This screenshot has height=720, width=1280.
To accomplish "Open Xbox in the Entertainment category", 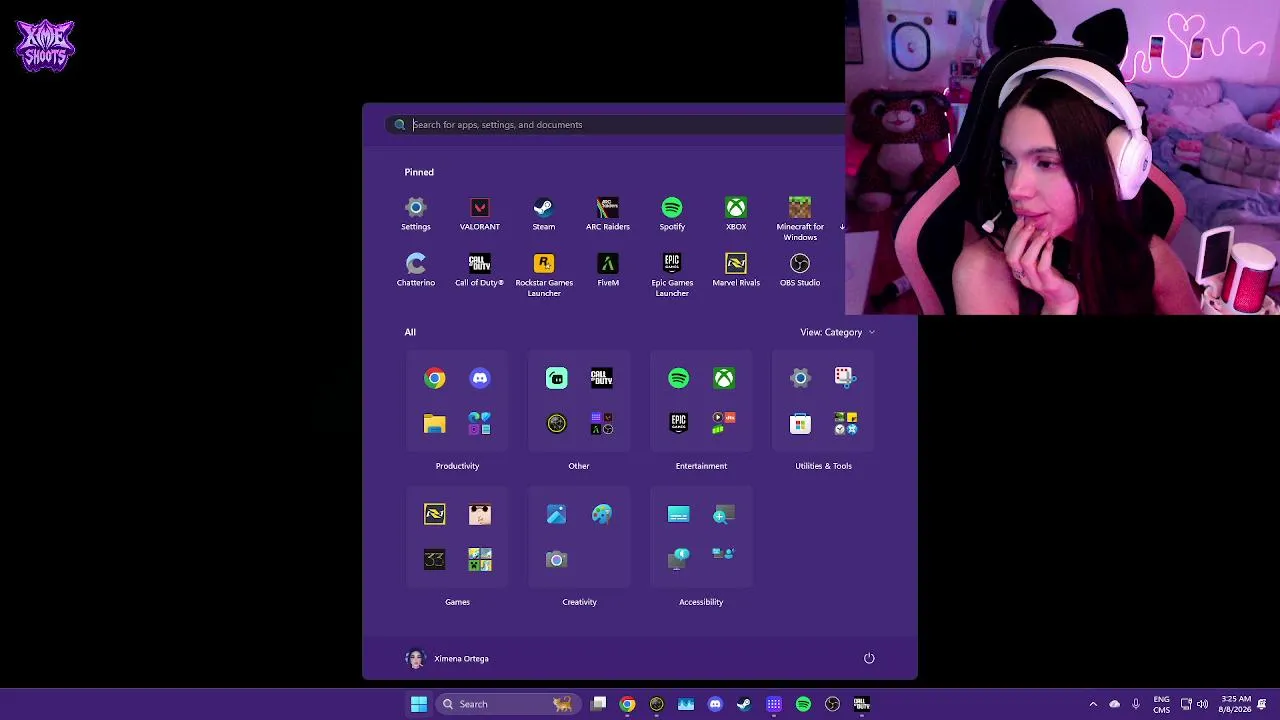I will pos(724,378).
